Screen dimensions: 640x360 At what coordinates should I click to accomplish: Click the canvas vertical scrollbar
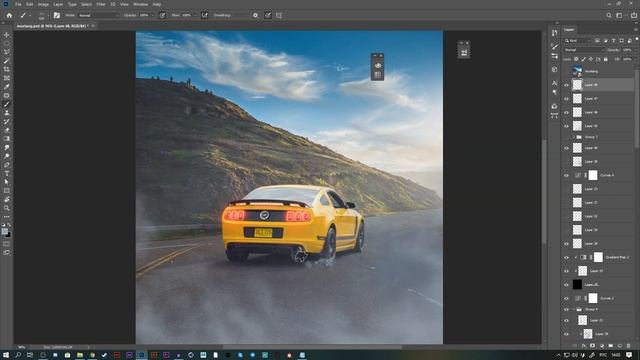pos(544,192)
